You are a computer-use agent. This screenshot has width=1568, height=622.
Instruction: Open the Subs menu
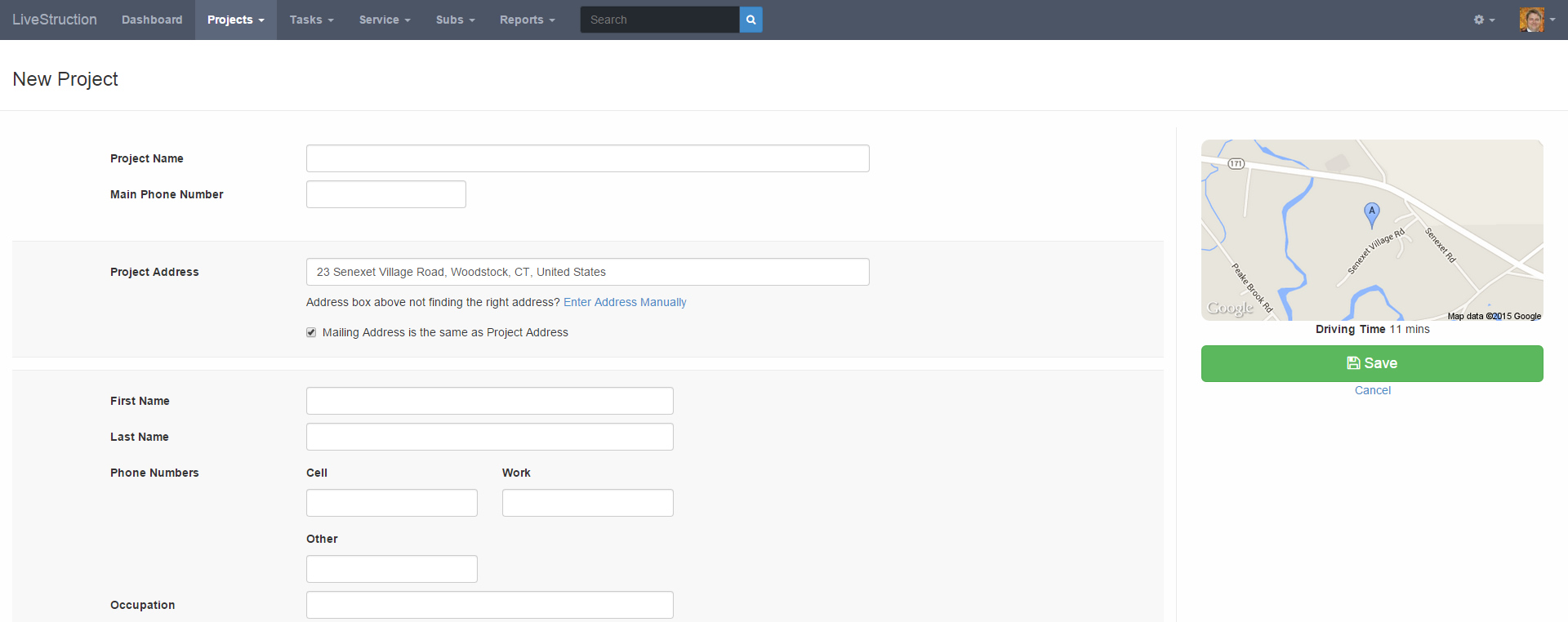pos(455,20)
